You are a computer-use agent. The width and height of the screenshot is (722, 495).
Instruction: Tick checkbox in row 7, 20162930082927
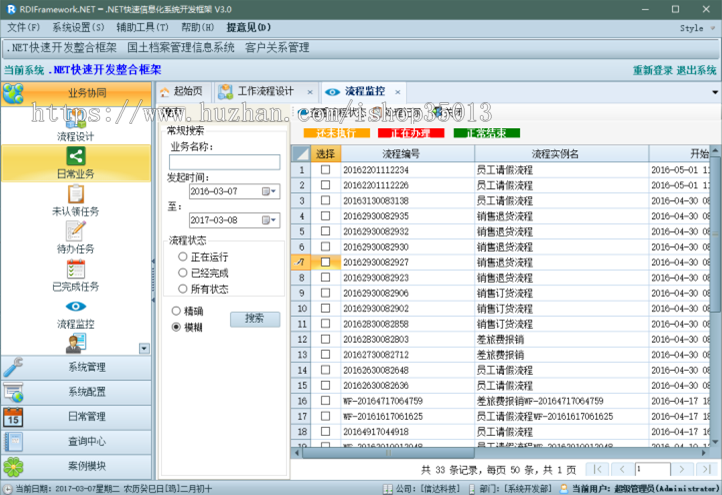(x=326, y=262)
